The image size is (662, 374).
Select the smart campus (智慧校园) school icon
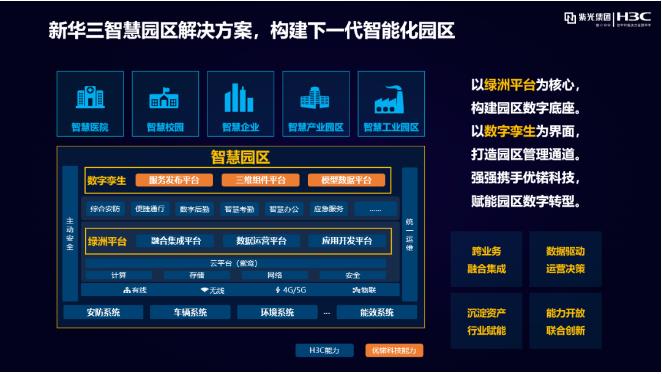(164, 98)
